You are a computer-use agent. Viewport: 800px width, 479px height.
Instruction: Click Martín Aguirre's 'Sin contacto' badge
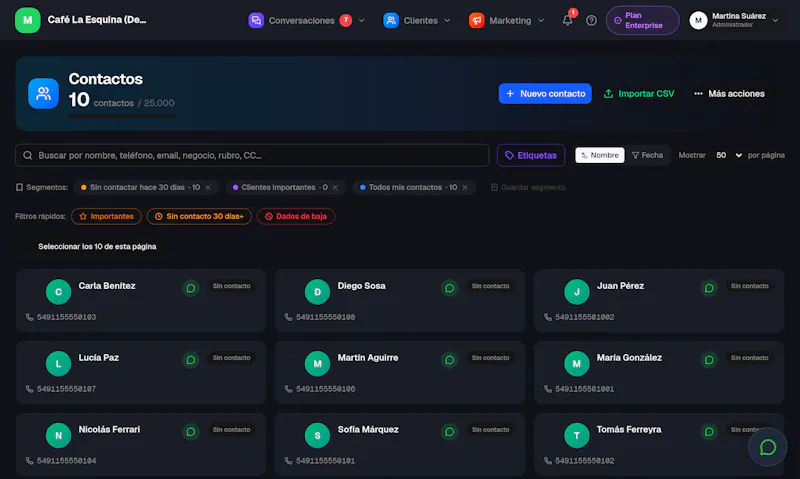(x=490, y=358)
